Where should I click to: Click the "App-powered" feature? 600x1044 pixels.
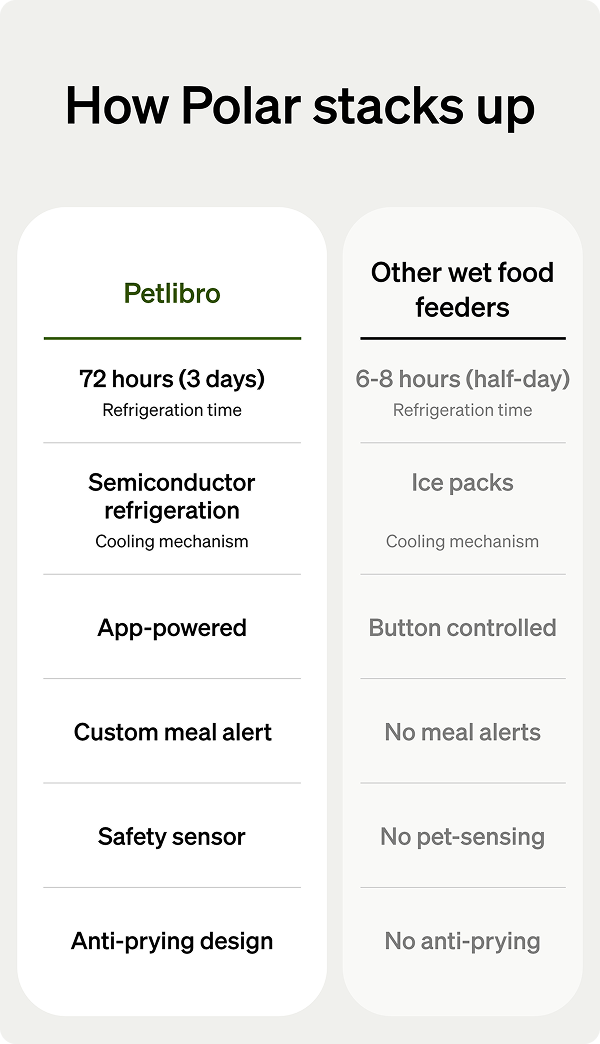point(172,628)
